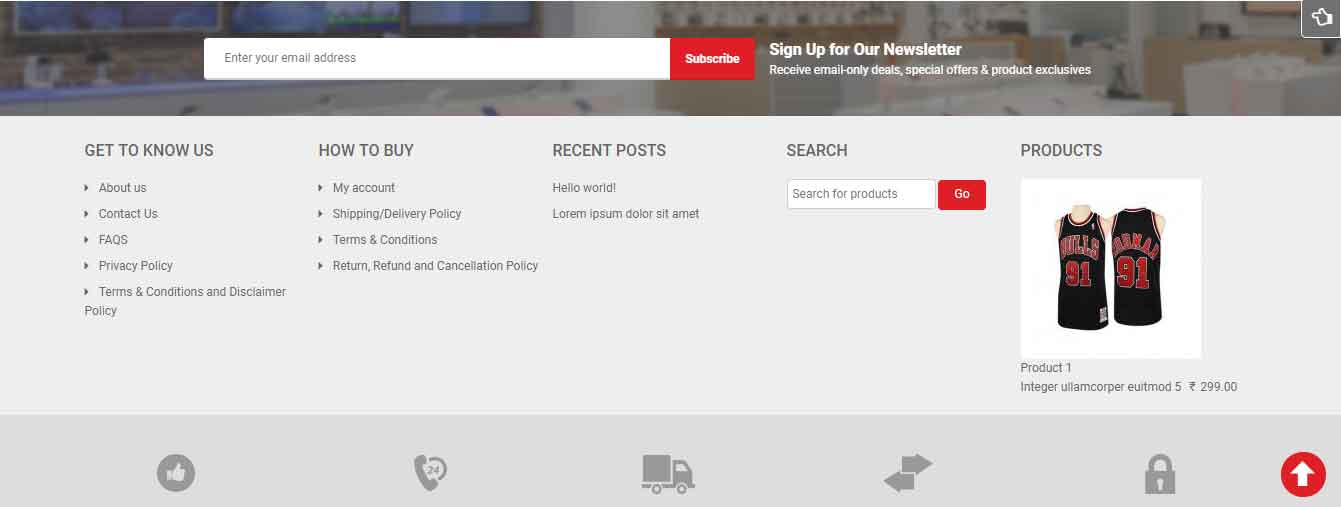This screenshot has width=1341, height=507.
Task: Click the delivery truck icon
Action: [x=668, y=474]
